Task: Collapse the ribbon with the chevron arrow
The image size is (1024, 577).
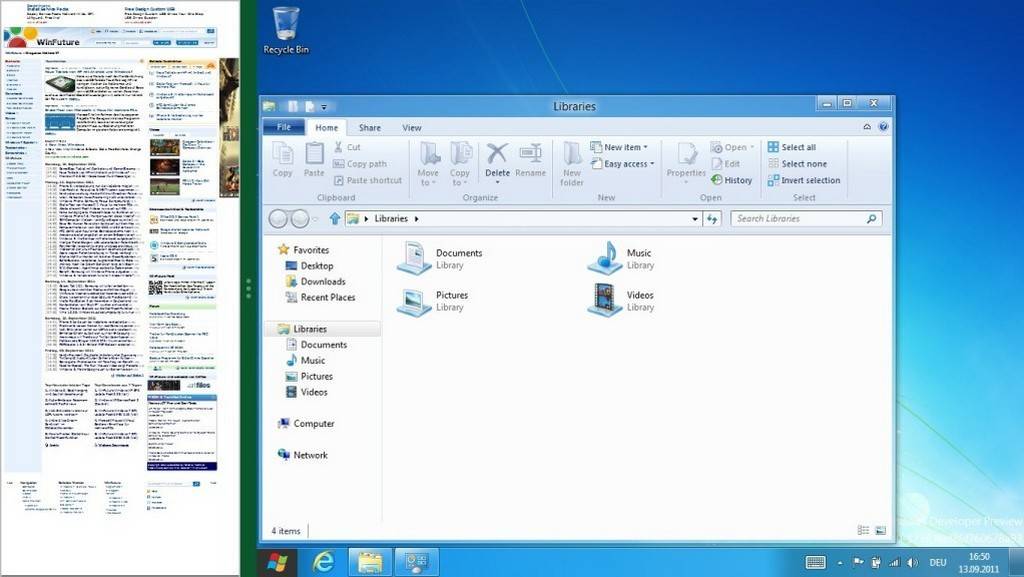Action: tap(867, 128)
